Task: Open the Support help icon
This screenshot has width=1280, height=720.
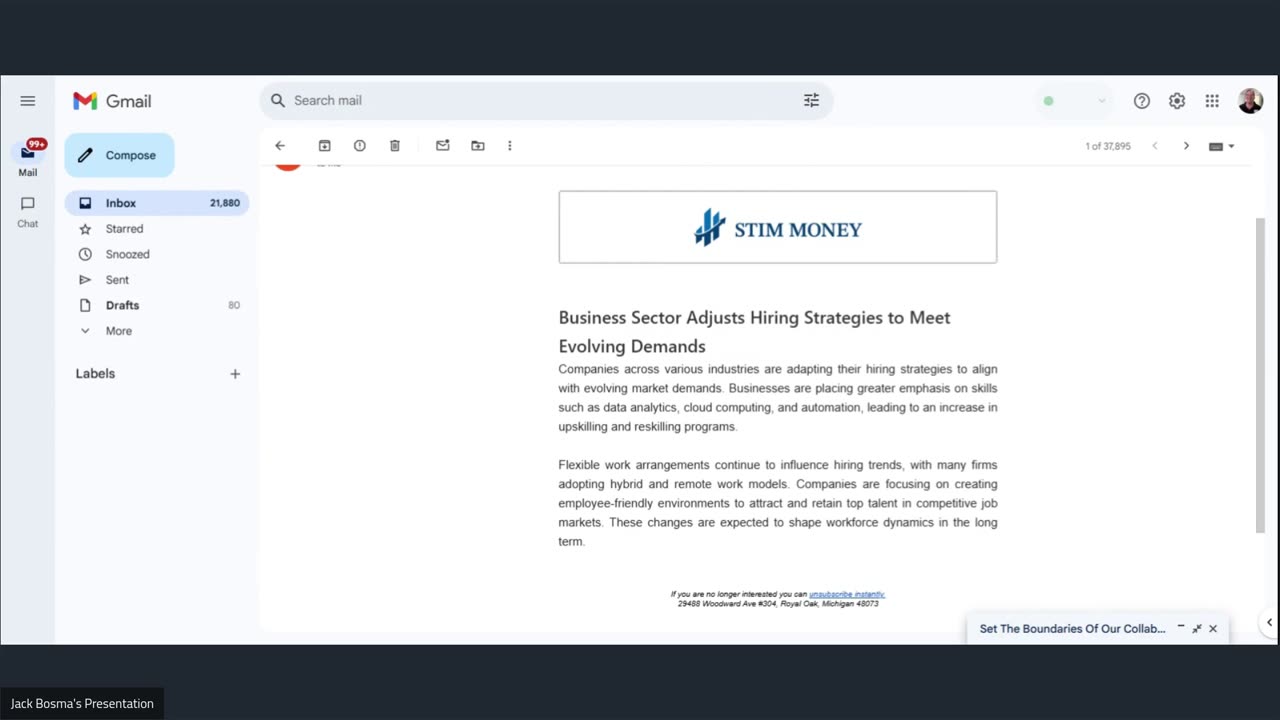Action: (1142, 101)
